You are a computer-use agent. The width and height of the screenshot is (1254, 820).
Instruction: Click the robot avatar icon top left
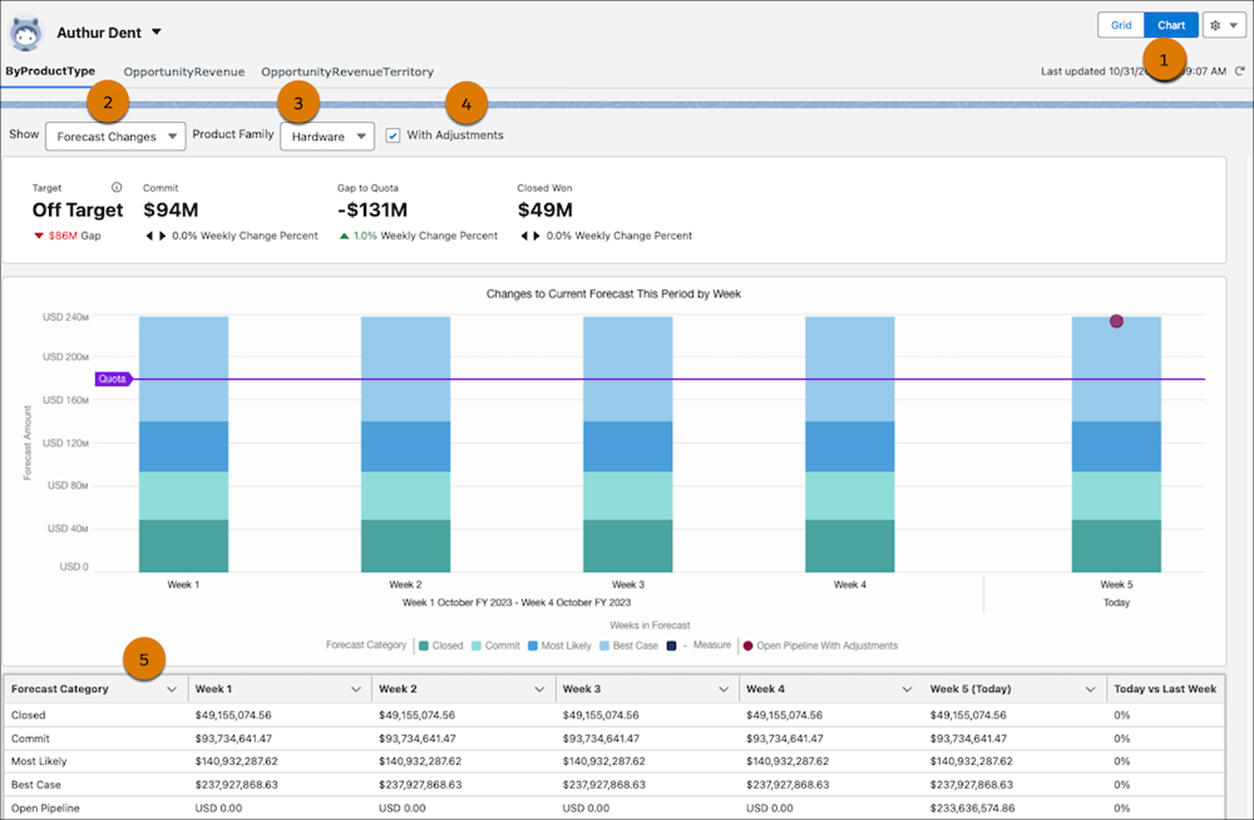[24, 31]
